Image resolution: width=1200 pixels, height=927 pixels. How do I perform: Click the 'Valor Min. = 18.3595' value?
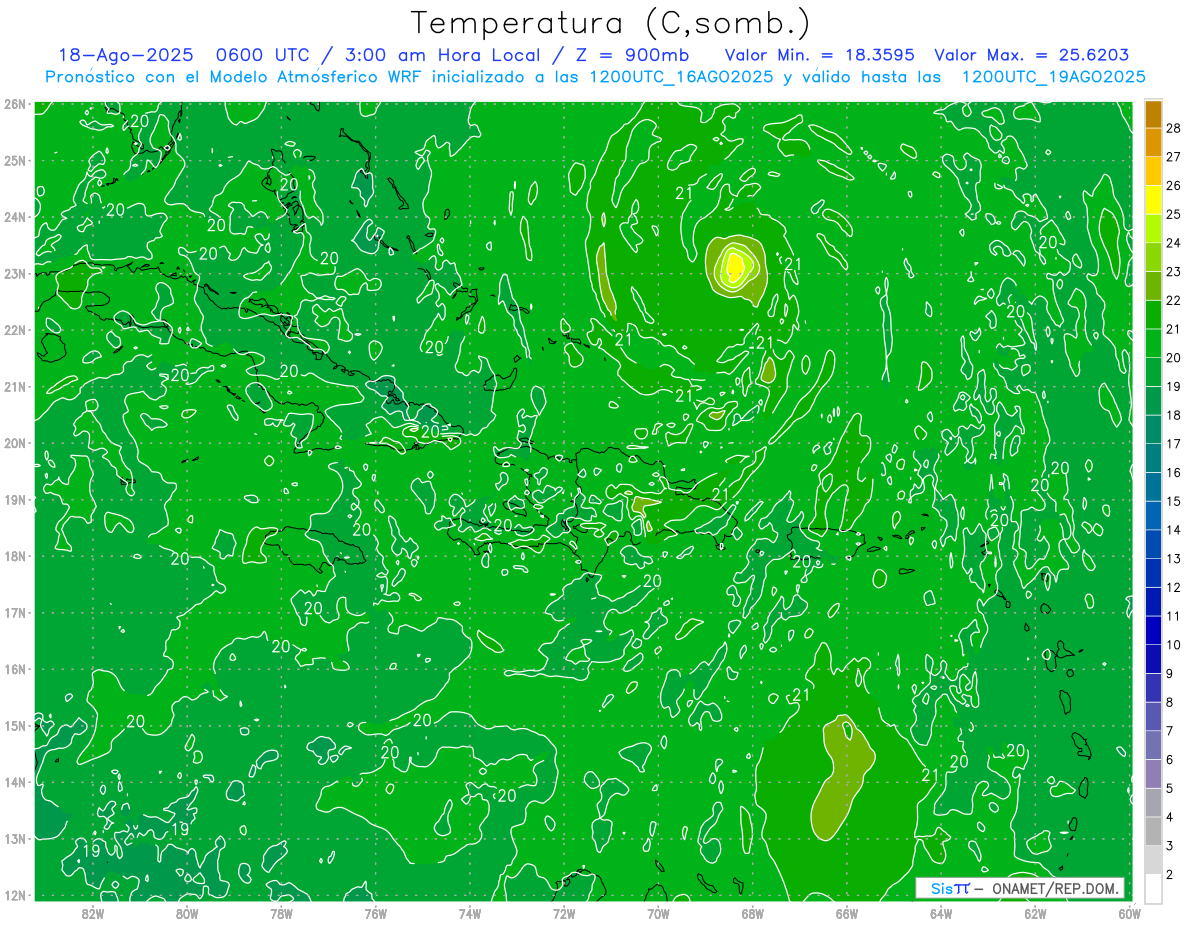pos(819,56)
